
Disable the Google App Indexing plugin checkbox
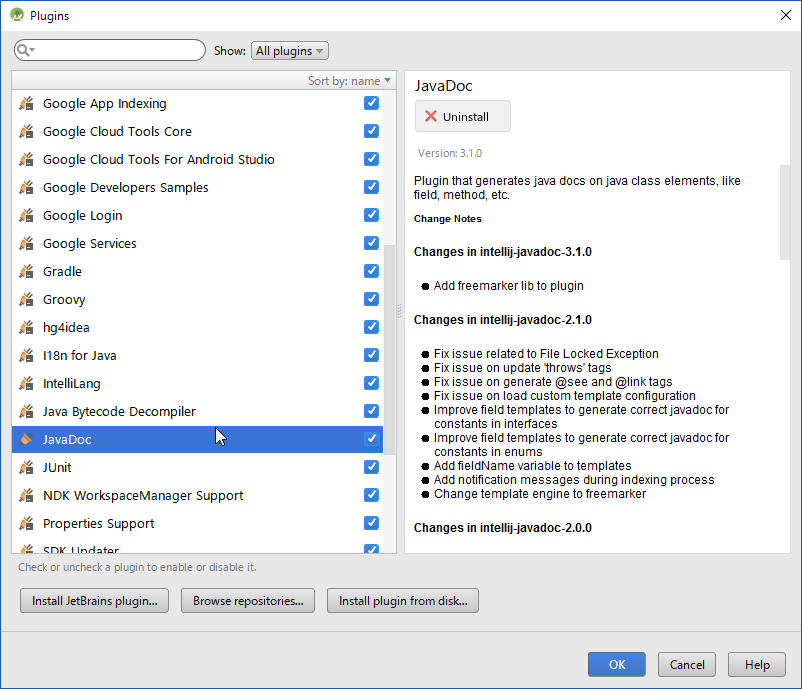(x=371, y=103)
